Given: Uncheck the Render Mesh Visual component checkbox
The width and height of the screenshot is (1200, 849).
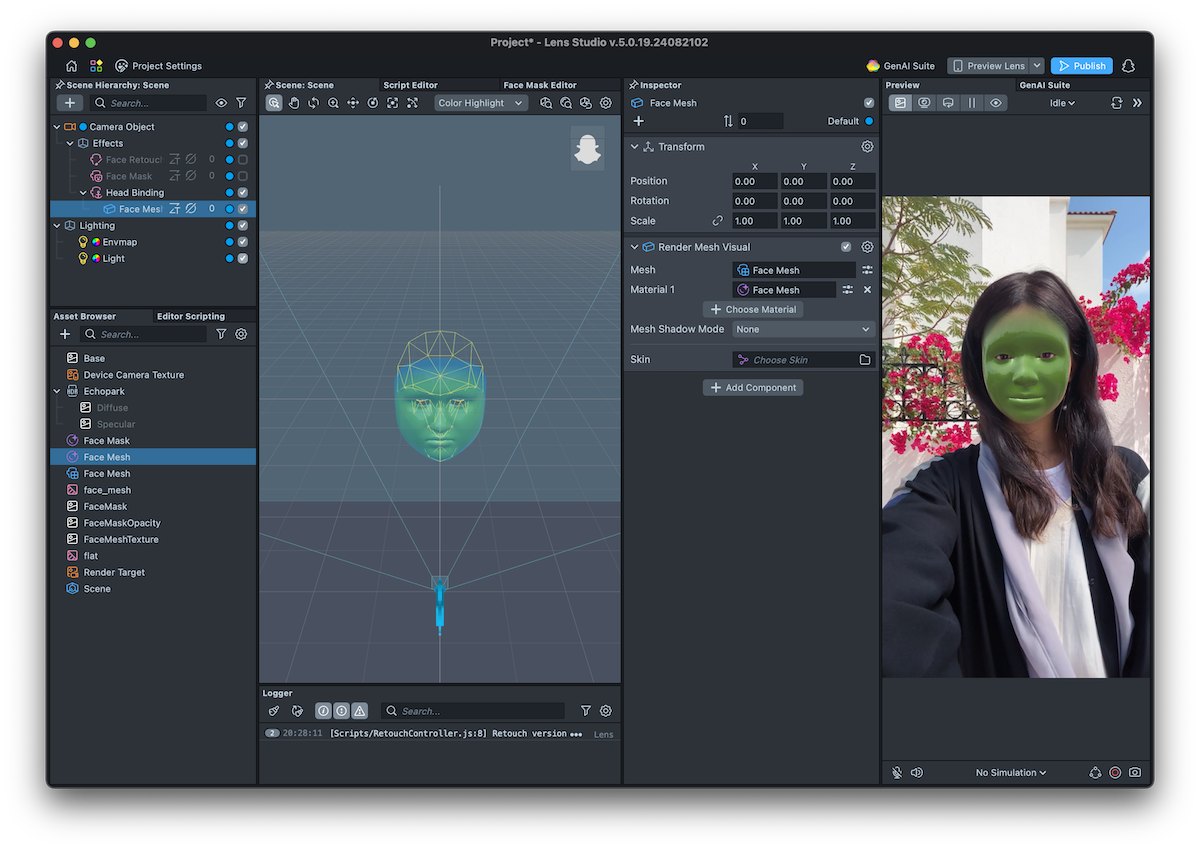Looking at the screenshot, I should point(846,247).
